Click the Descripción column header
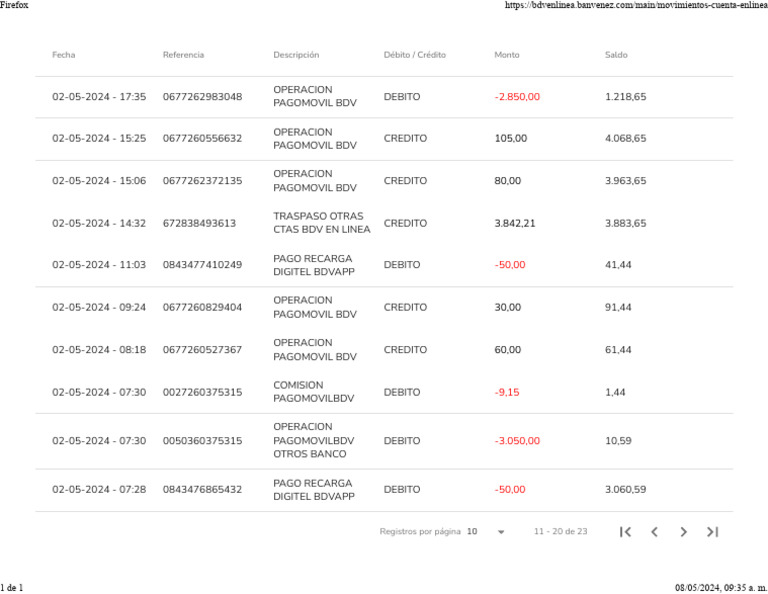Viewport: 768px width, 594px height. 296,55
